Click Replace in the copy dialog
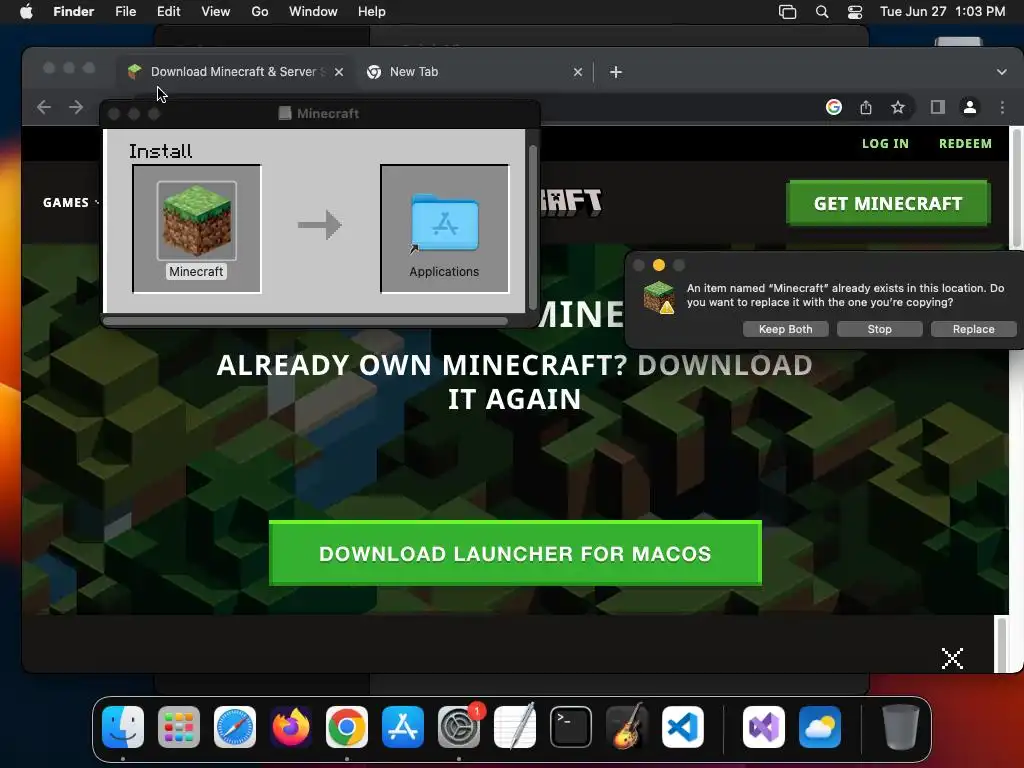 (973, 329)
